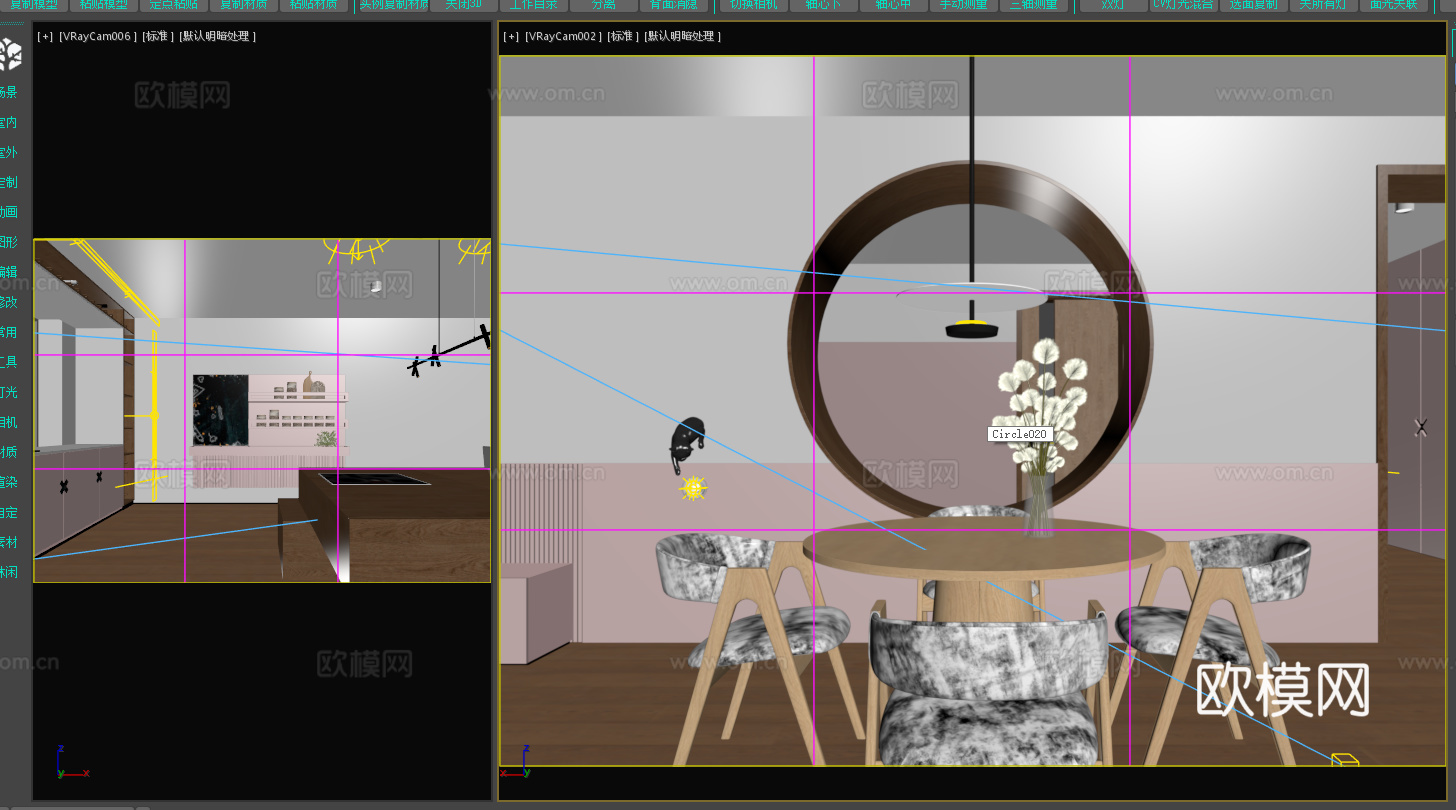Click the 工作目录 working directory button
This screenshot has width=1456, height=810.
[x=535, y=5]
